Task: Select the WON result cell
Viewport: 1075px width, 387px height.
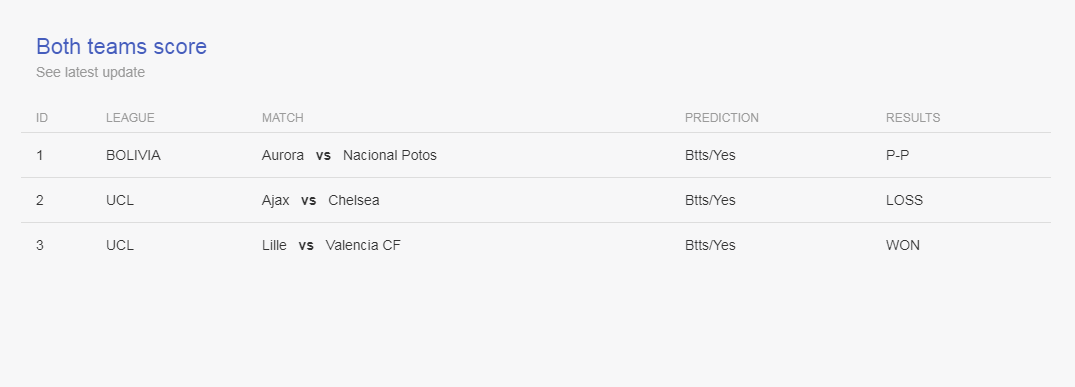Action: [903, 245]
